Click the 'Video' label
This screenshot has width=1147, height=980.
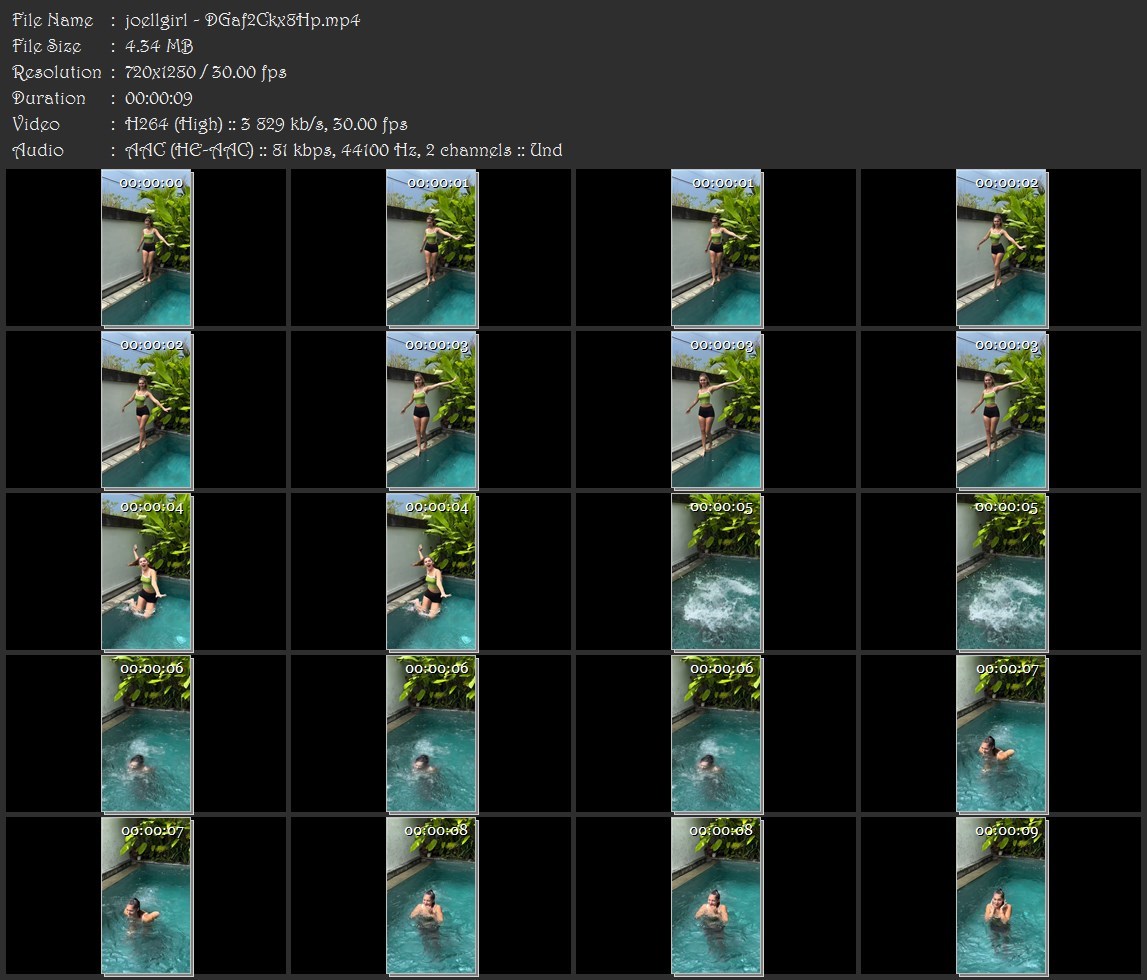(x=36, y=124)
